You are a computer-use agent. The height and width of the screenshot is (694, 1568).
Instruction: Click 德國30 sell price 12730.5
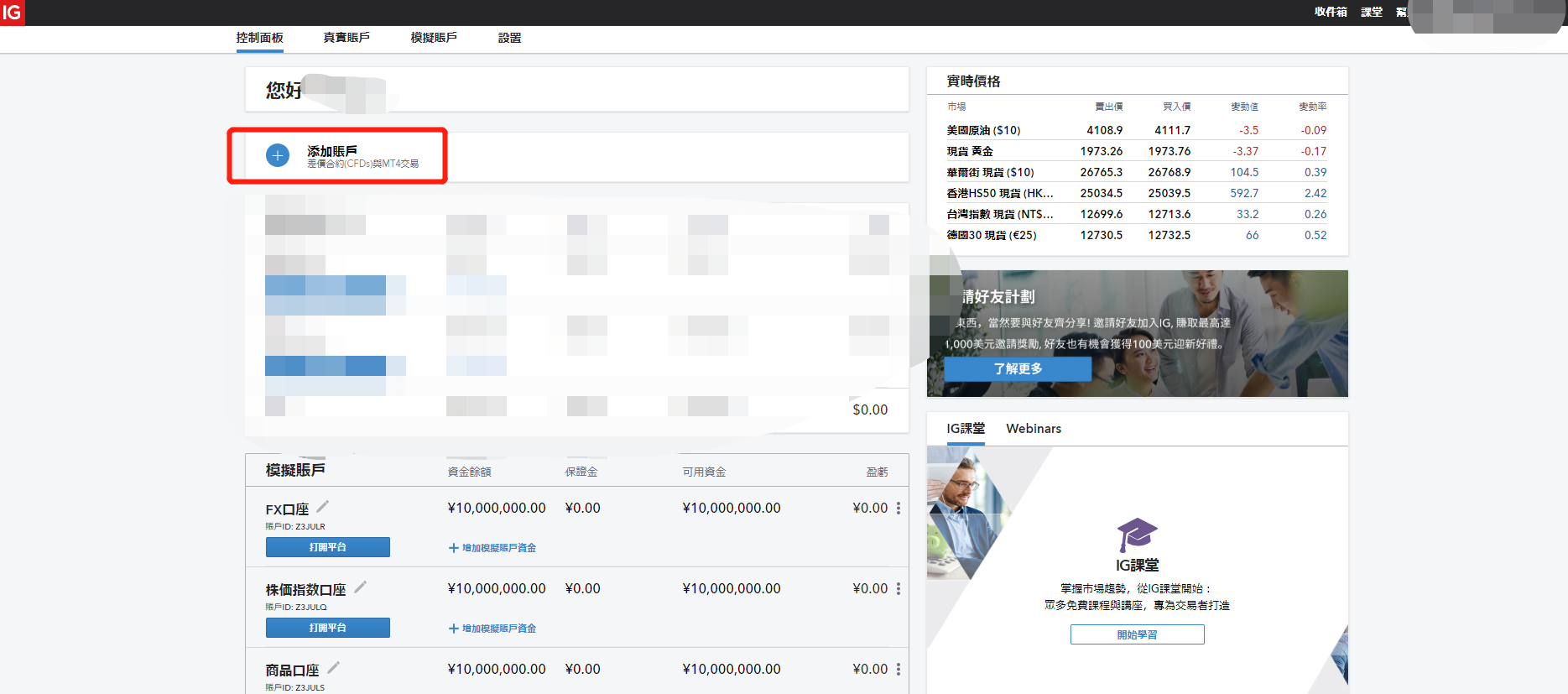[x=1102, y=235]
